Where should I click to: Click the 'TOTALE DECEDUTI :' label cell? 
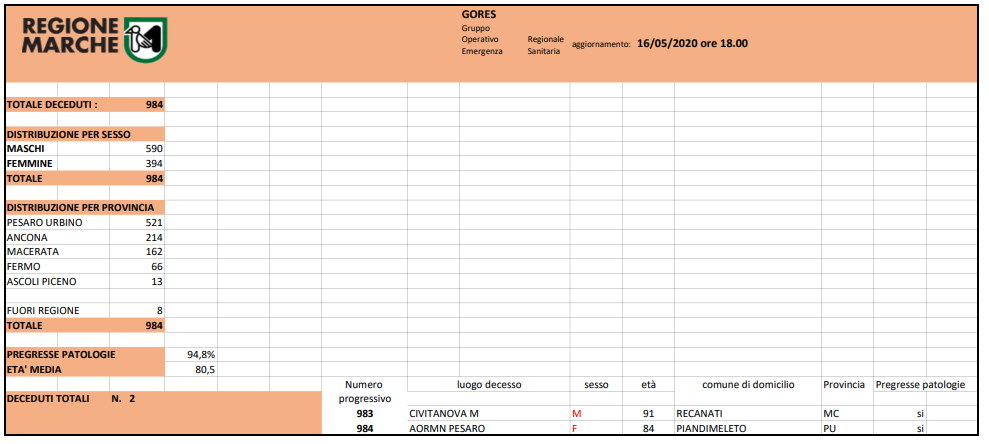(52, 105)
